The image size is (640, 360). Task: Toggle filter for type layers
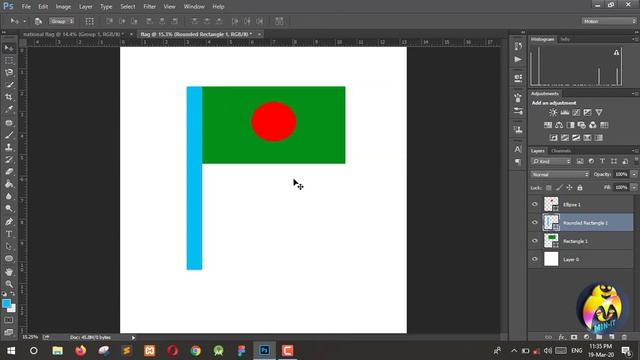[x=602, y=162]
